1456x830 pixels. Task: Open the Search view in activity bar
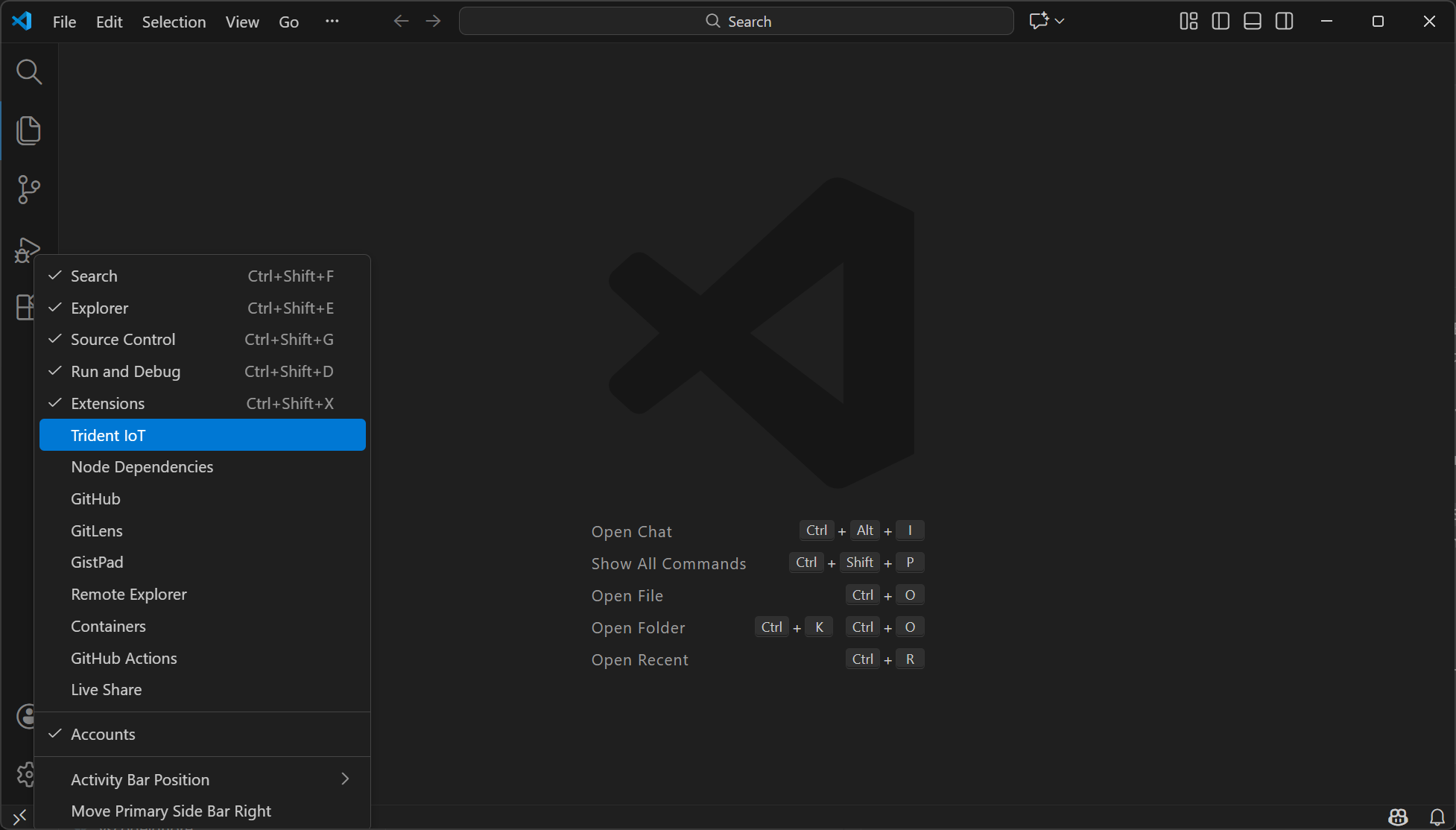[x=29, y=72]
